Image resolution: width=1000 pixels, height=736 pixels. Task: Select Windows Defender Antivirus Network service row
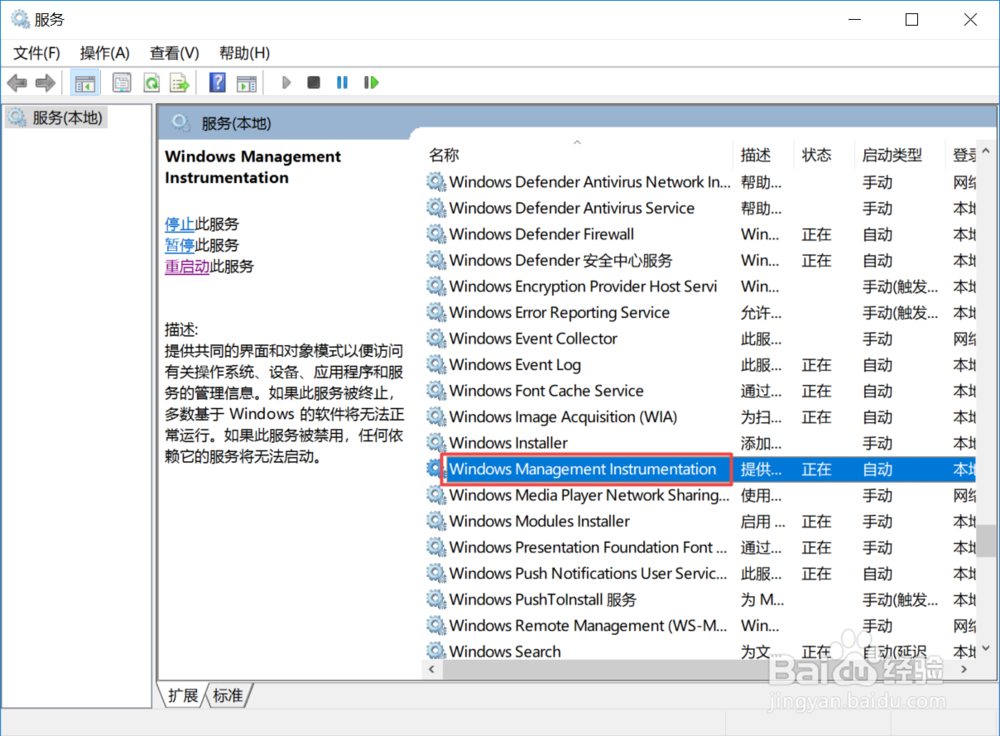click(700, 182)
